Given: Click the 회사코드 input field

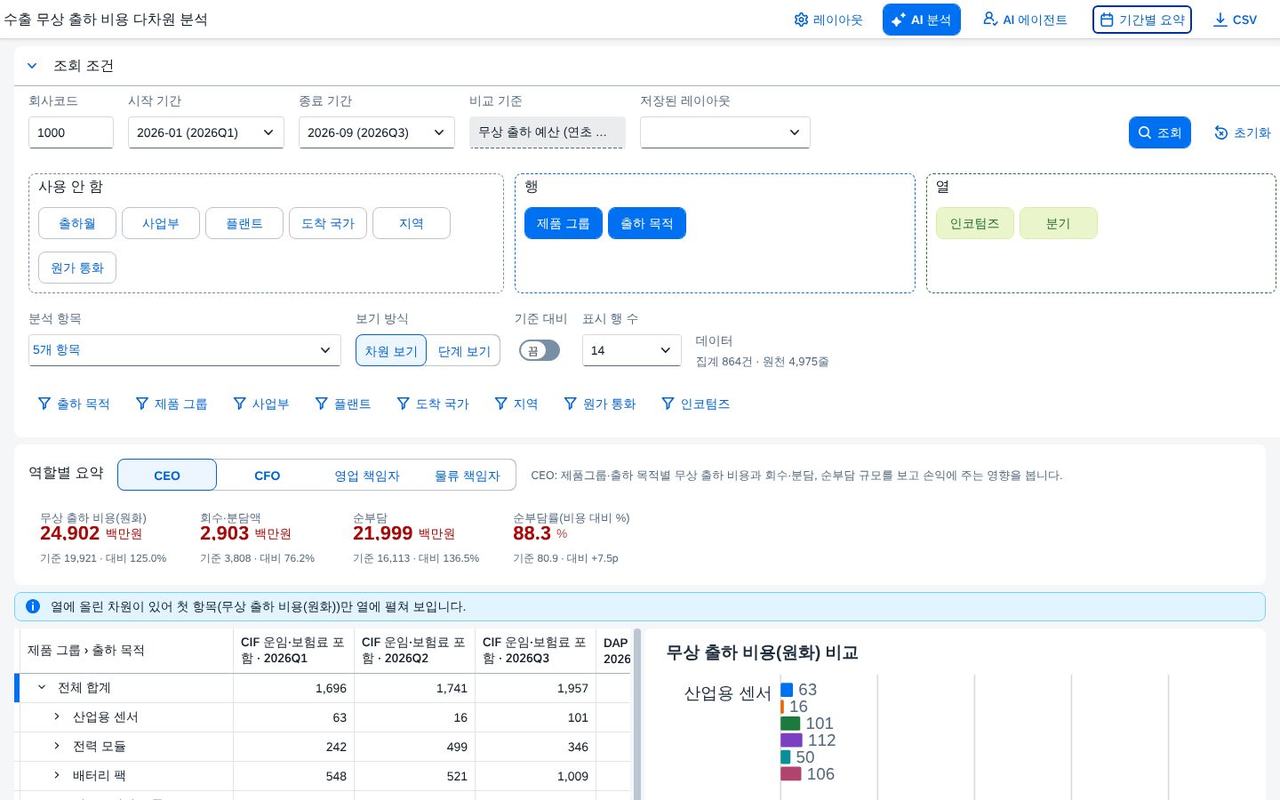Looking at the screenshot, I should (x=71, y=132).
